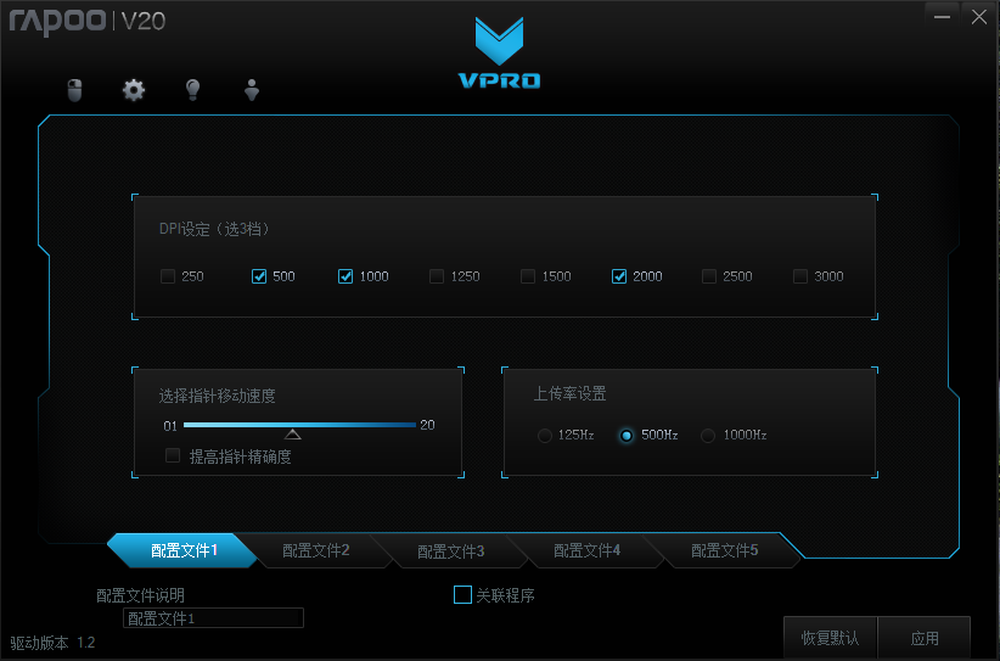This screenshot has width=1000, height=661.
Task: Toggle 提高指针精确度 checkbox
Action: pos(172,456)
